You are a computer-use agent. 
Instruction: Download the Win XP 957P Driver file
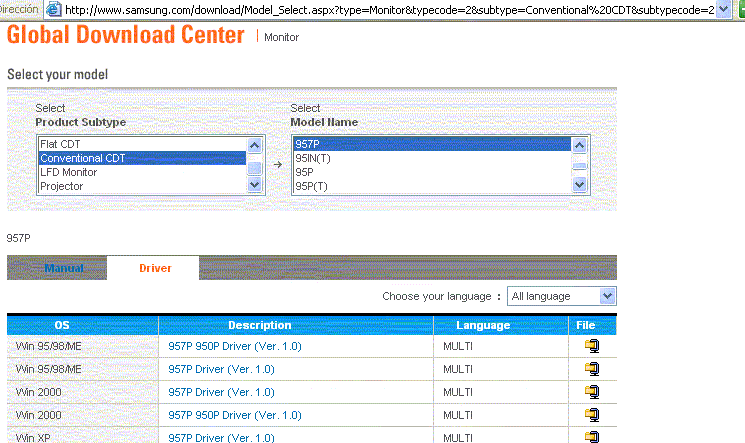click(592, 436)
